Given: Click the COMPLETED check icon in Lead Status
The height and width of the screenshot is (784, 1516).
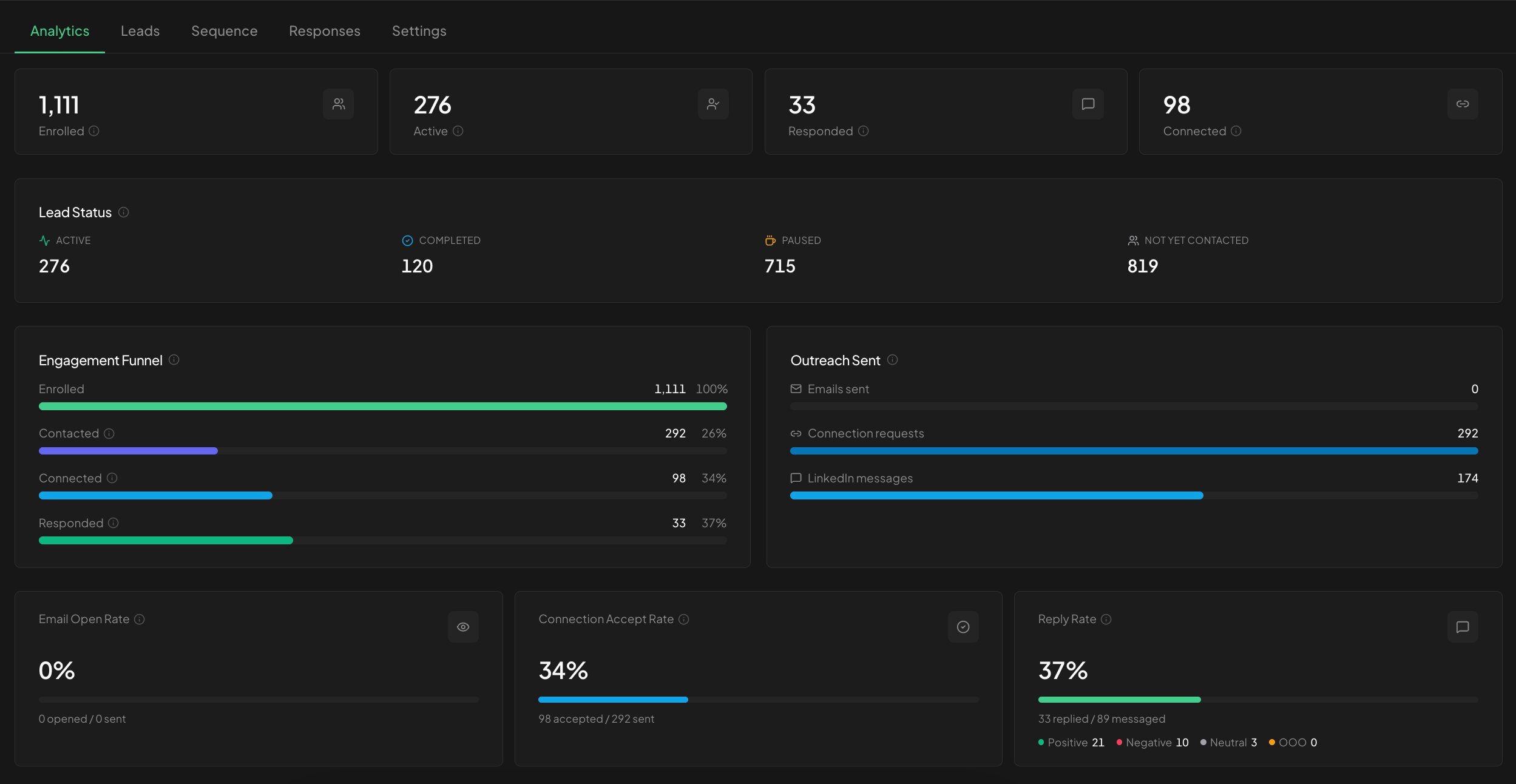Looking at the screenshot, I should pos(407,241).
